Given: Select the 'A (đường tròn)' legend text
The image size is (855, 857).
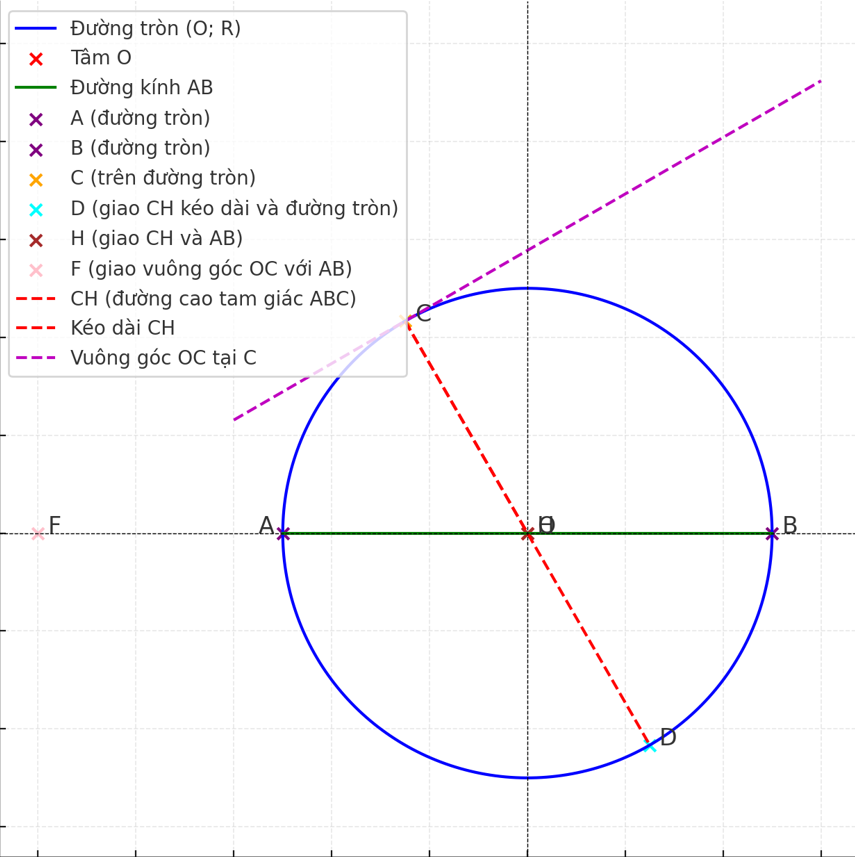Looking at the screenshot, I should [140, 118].
